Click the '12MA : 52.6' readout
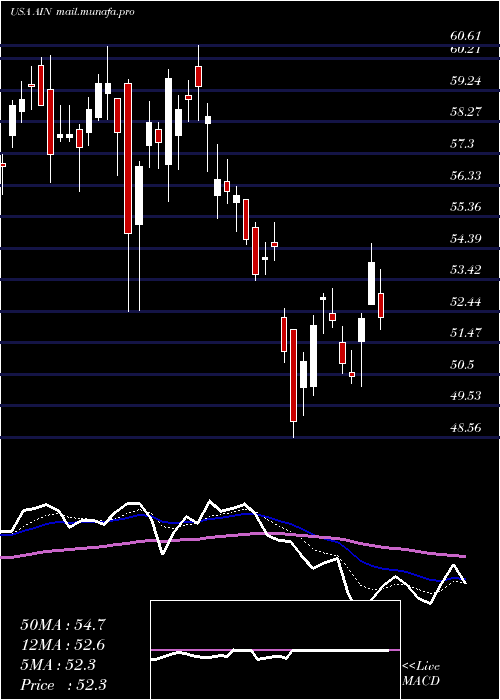Screen dimensions: 500x700 point(63,645)
